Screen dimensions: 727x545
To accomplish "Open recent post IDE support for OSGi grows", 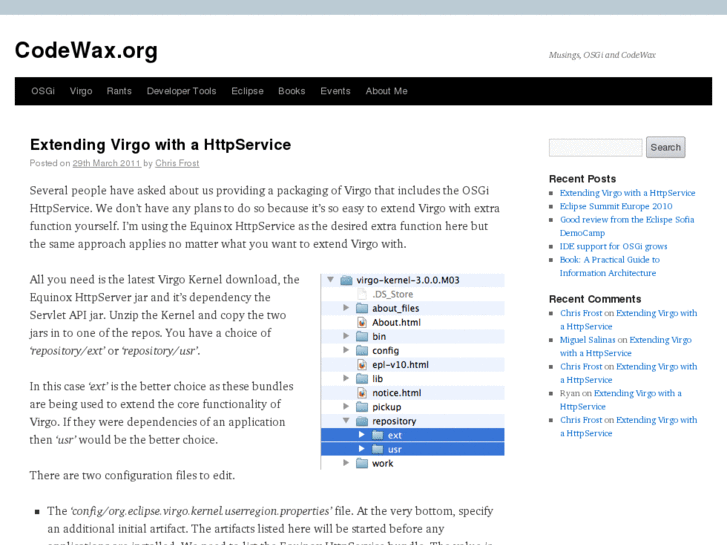I will (x=613, y=246).
